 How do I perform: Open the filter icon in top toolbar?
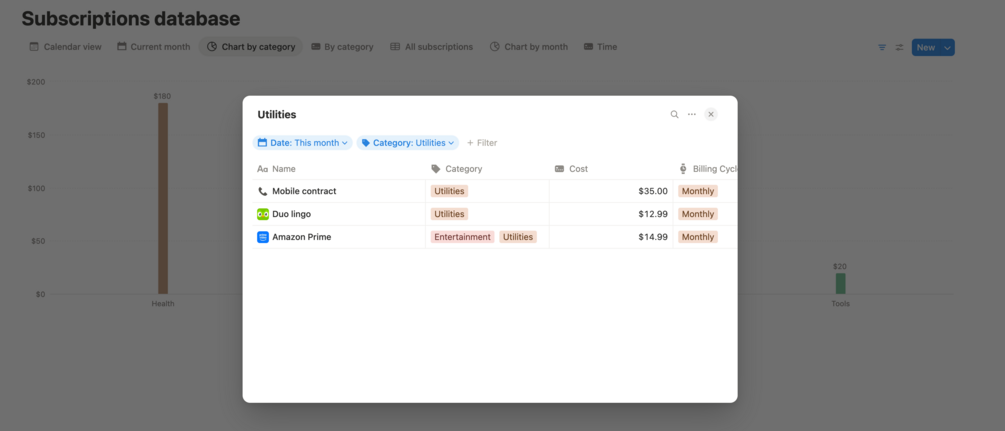[883, 47]
